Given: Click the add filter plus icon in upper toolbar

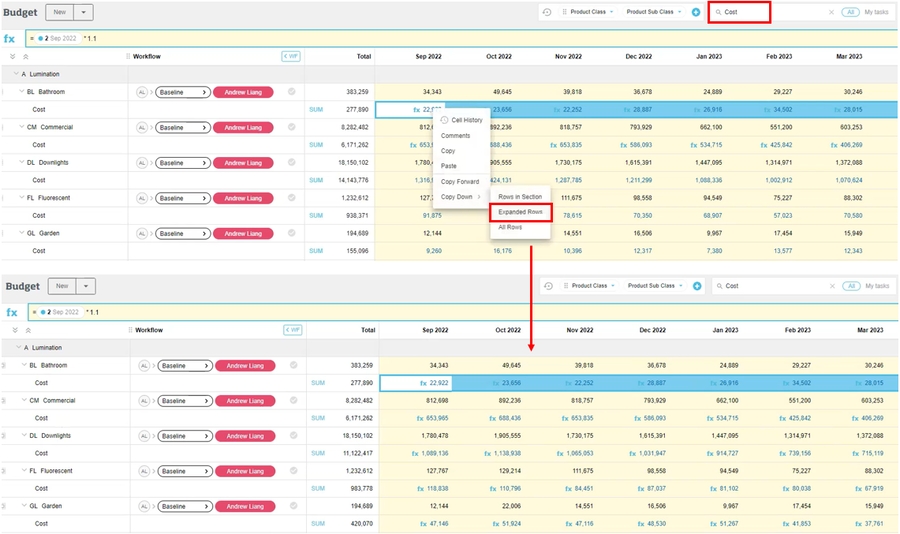Looking at the screenshot, I should pos(696,12).
